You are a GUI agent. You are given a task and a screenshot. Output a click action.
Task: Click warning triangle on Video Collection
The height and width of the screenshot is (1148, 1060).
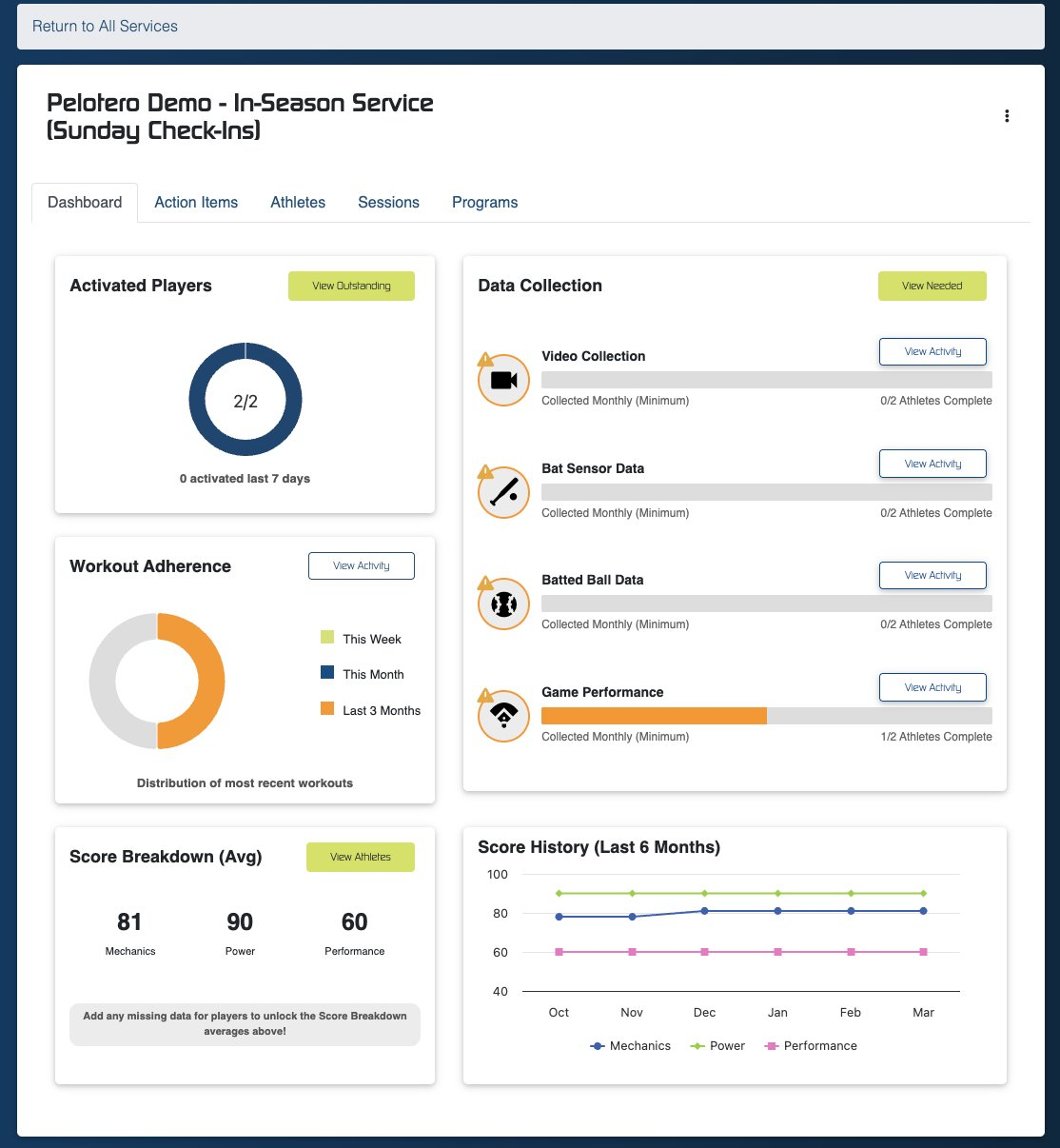tap(485, 360)
